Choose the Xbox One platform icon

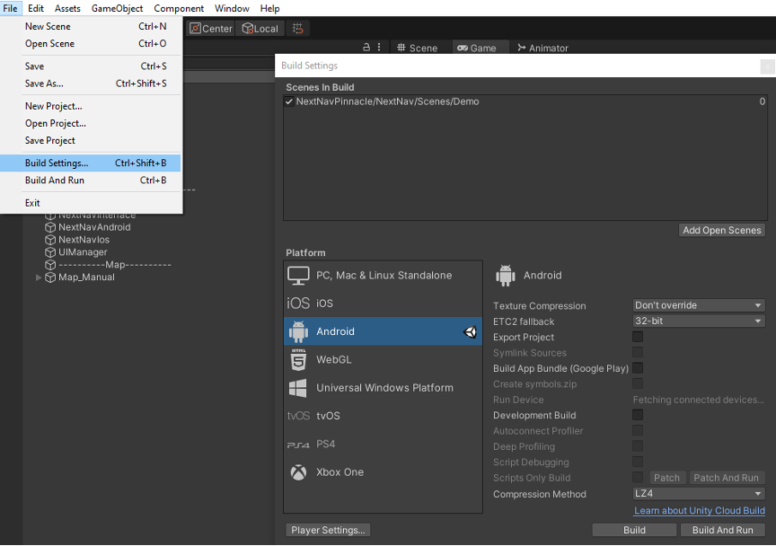click(298, 472)
